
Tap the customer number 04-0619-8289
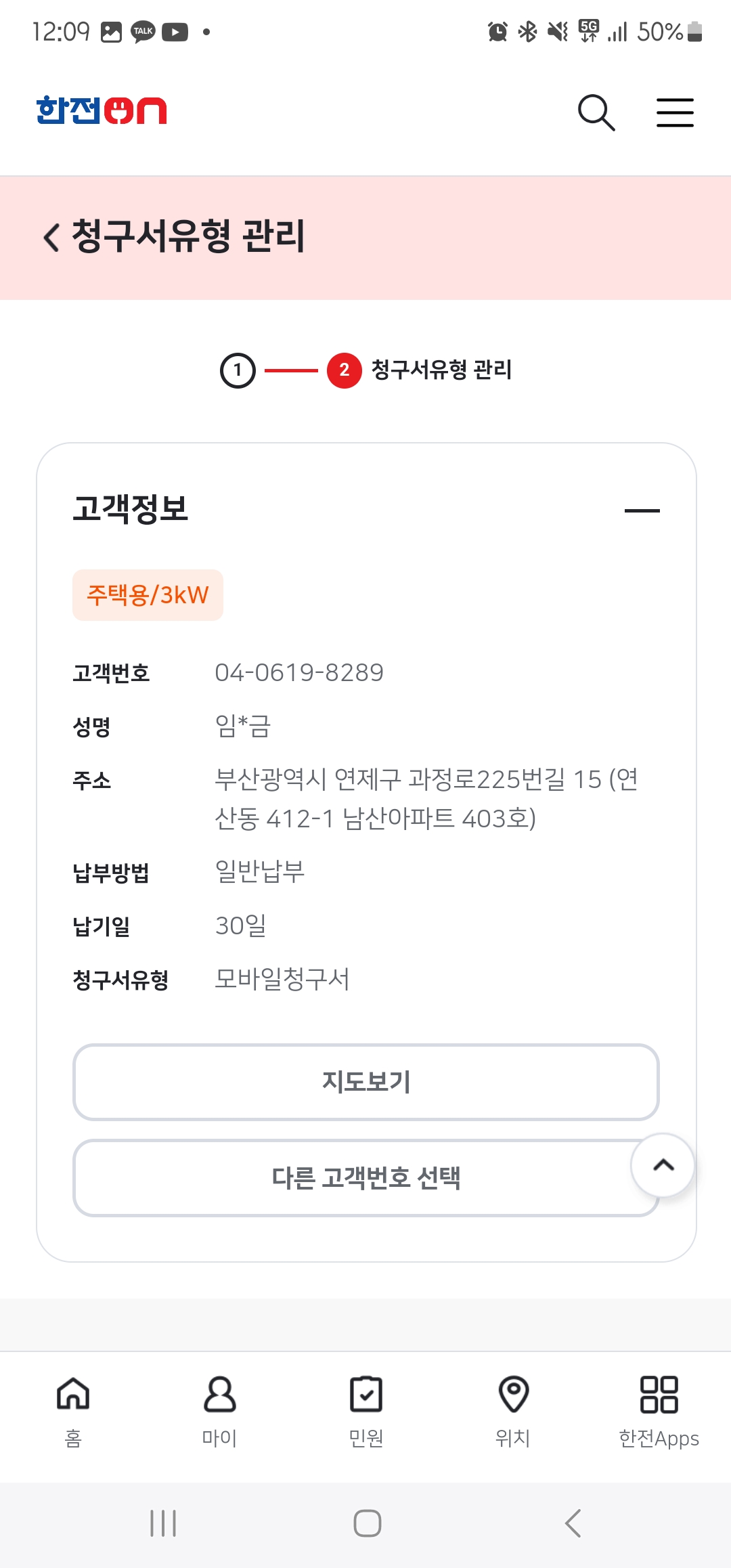point(299,672)
